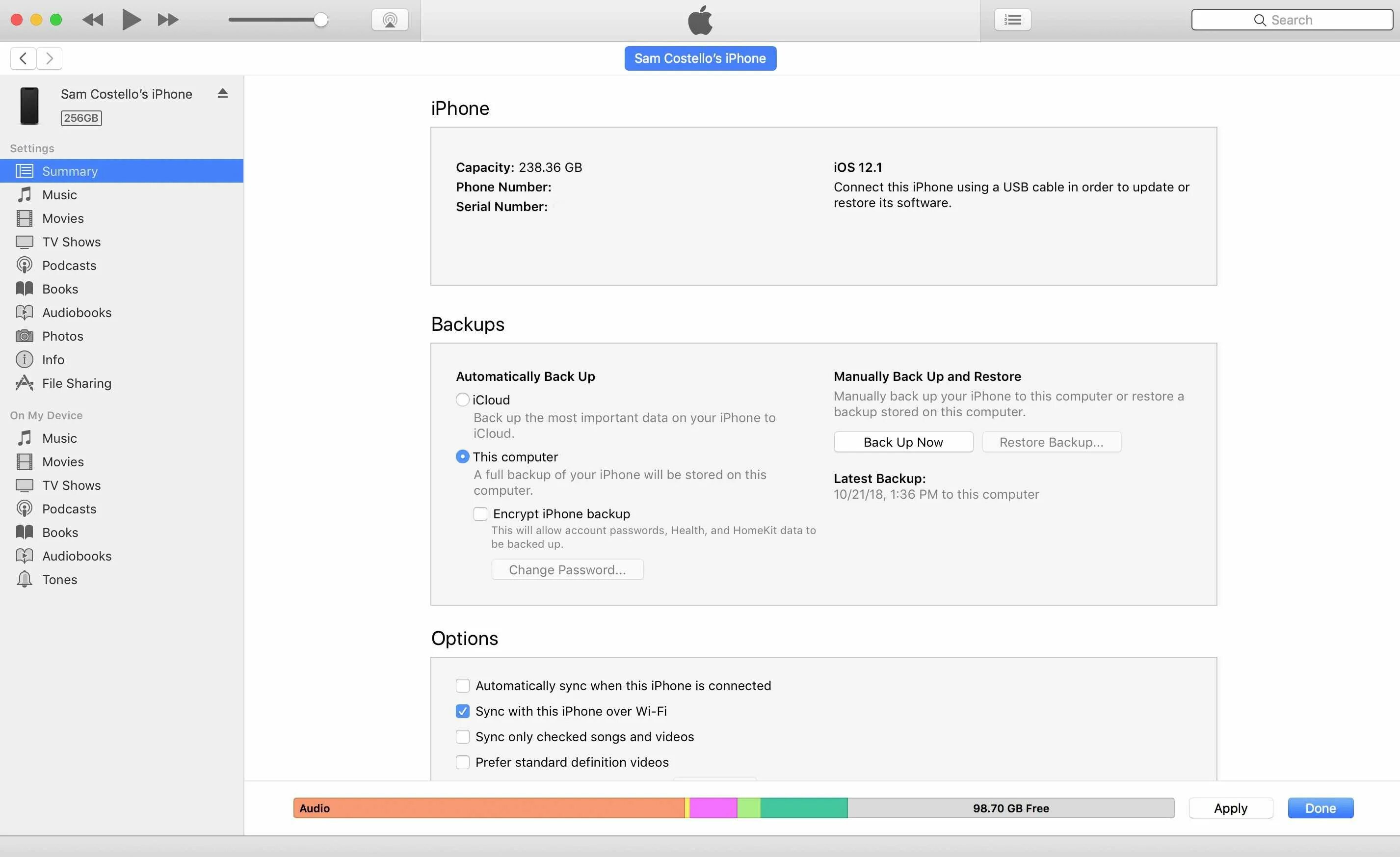1400x857 pixels.
Task: Click the Restore Backup button
Action: point(1052,441)
